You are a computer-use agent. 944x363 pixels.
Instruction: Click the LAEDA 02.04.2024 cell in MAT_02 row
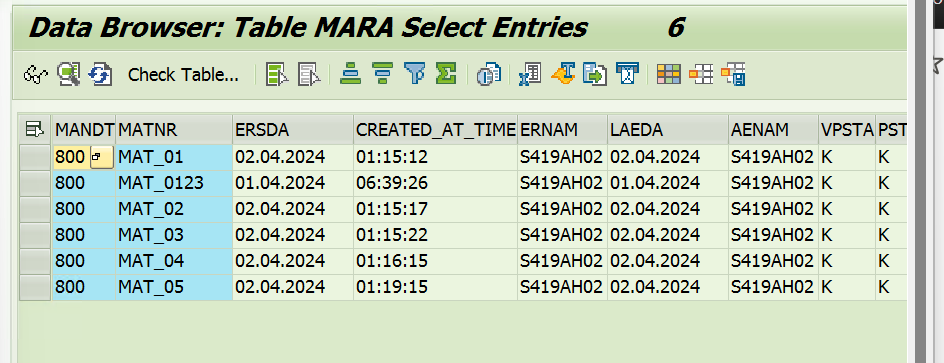(x=668, y=209)
